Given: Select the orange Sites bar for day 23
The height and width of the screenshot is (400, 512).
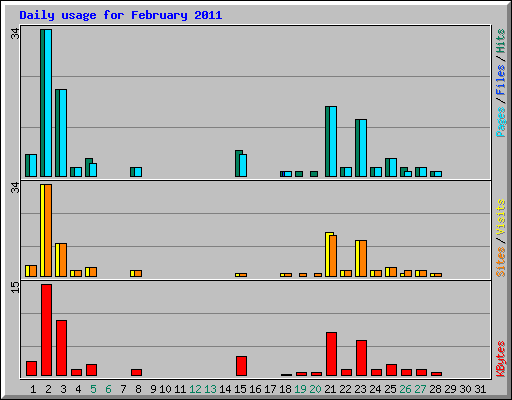Looking at the screenshot, I should pyautogui.click(x=363, y=259).
